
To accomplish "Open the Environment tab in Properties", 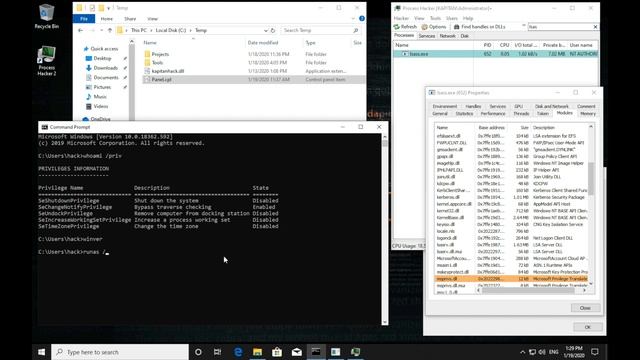I will tap(444, 106).
